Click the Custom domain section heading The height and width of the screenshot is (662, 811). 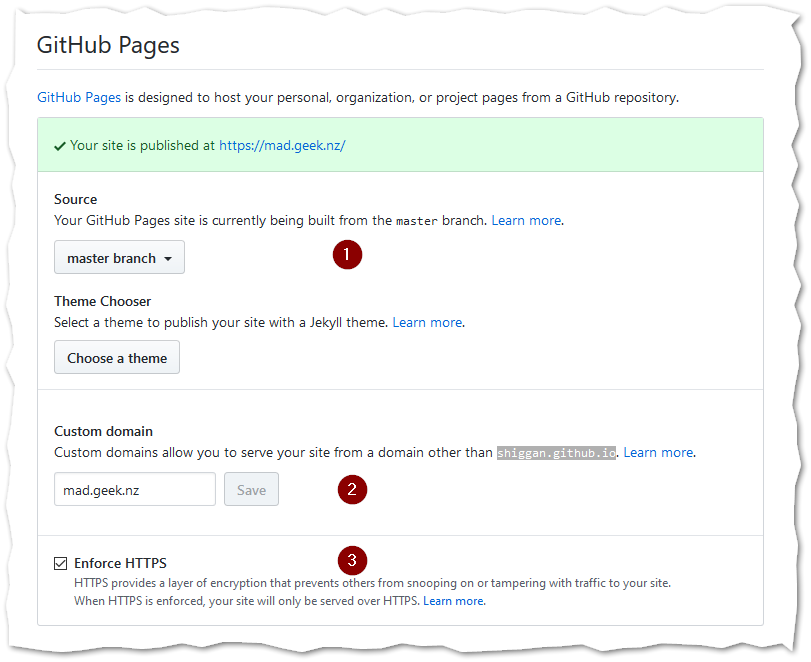pyautogui.click(x=103, y=431)
